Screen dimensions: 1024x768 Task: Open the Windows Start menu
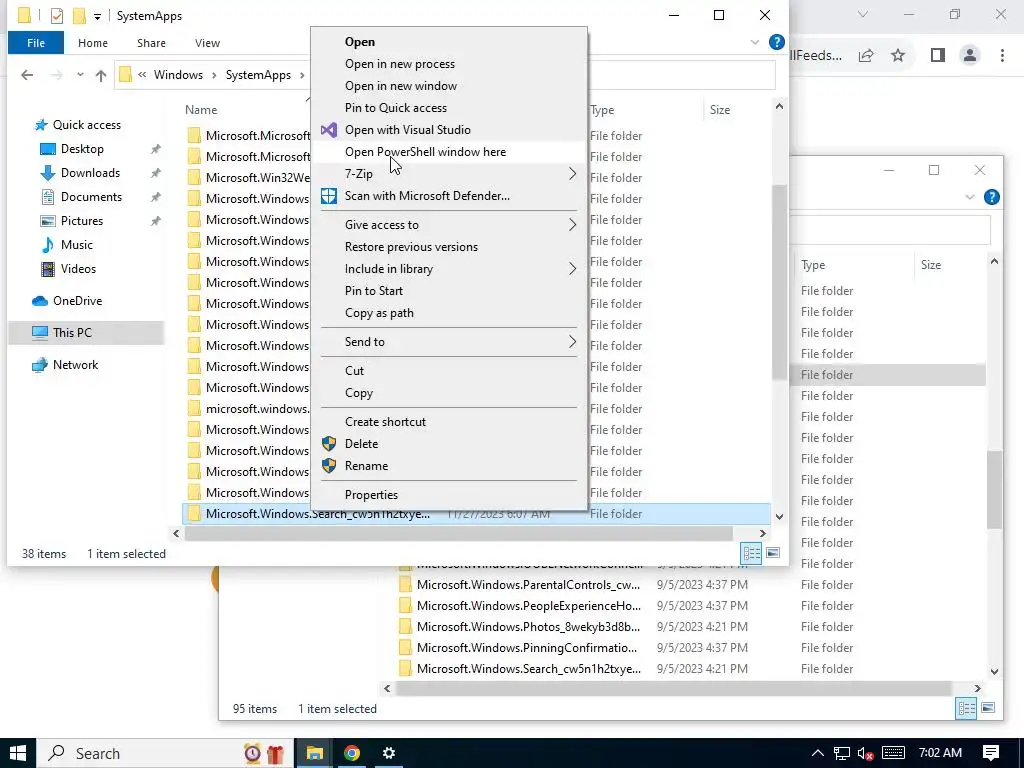point(18,753)
